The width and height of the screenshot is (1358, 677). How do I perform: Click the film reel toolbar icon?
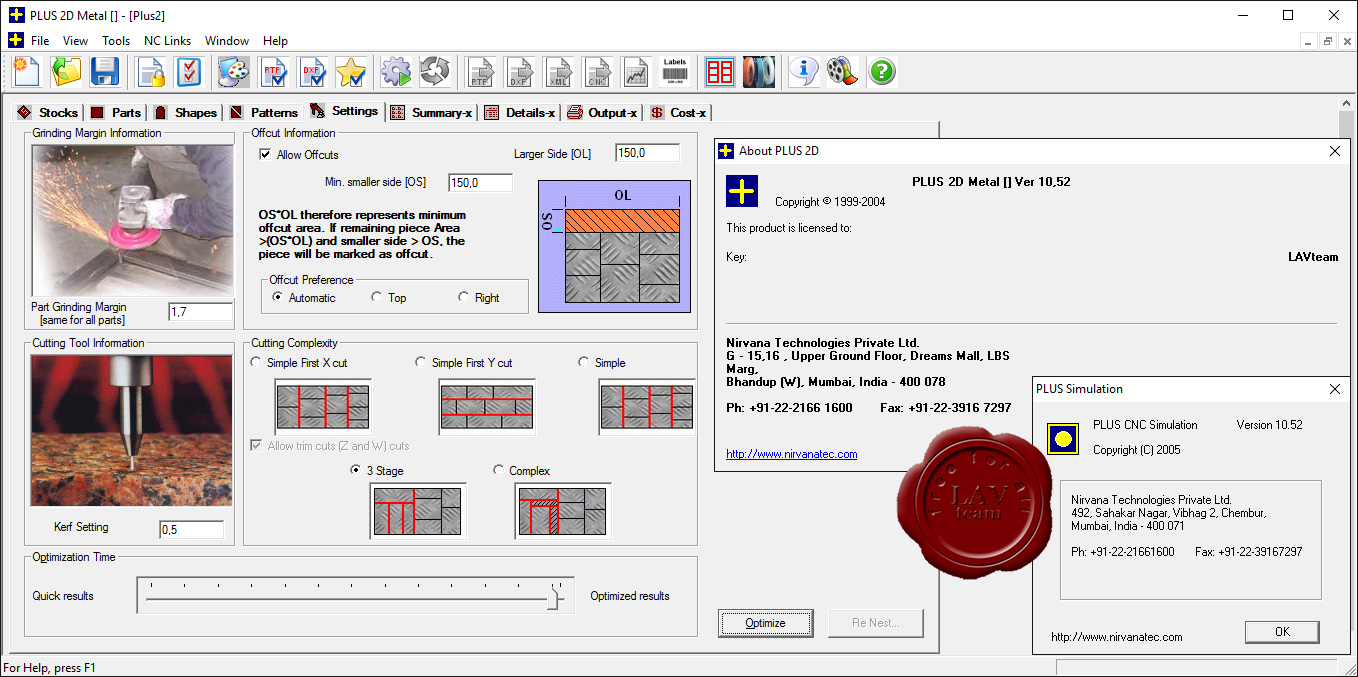point(843,71)
